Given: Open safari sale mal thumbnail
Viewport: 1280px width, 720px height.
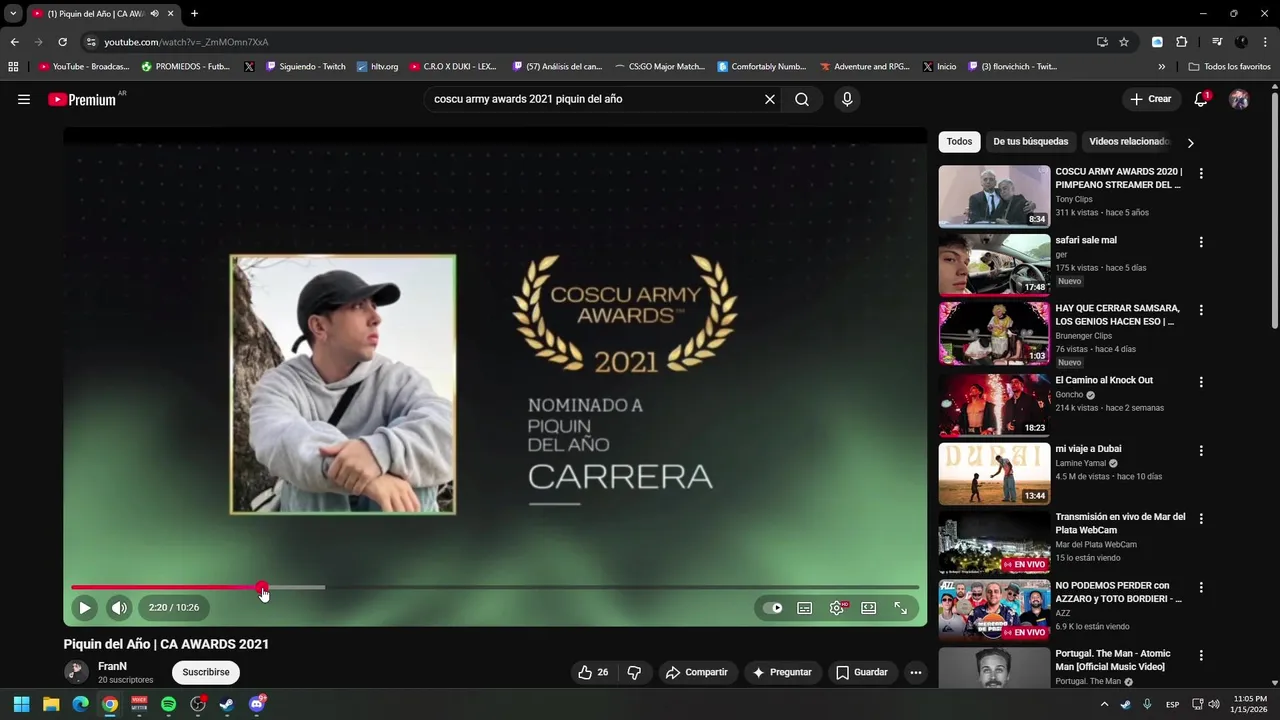Looking at the screenshot, I should click(x=994, y=265).
